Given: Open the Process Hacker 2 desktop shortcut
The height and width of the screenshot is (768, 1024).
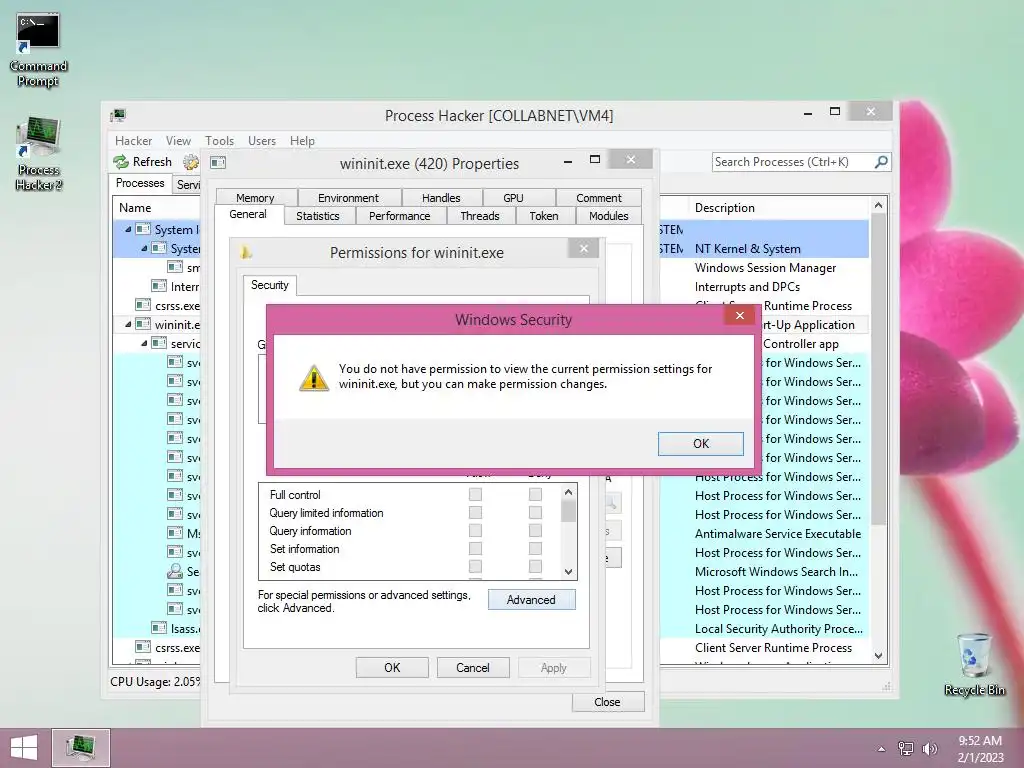Looking at the screenshot, I should [x=39, y=154].
